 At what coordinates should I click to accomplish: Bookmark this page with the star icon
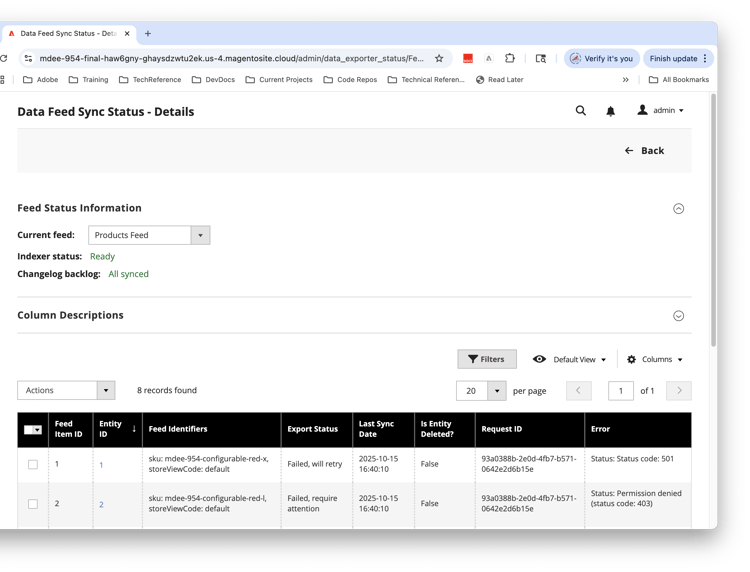click(439, 58)
